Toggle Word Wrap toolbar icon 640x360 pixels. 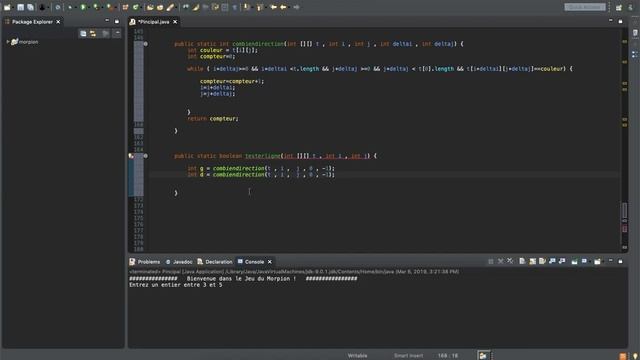point(215,7)
